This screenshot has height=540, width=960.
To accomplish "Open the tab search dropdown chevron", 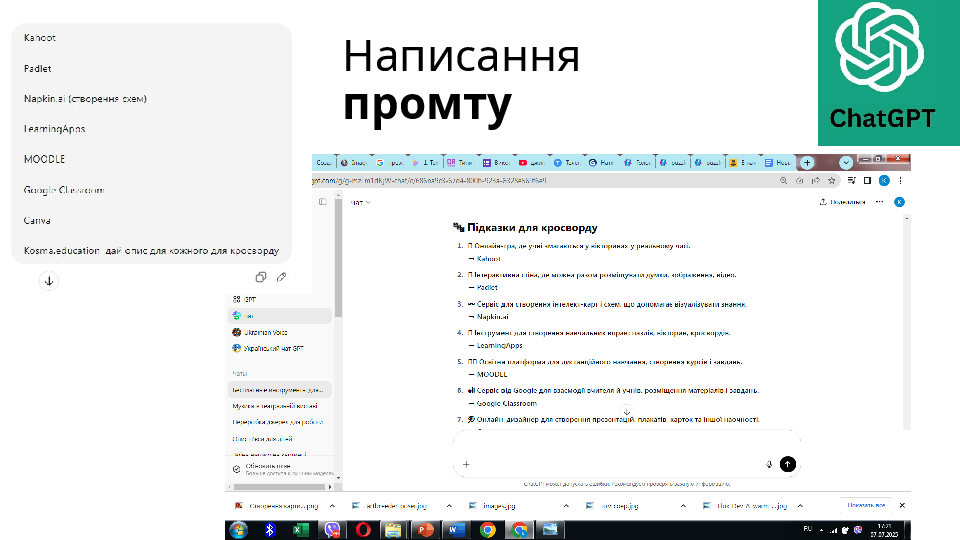I will pyautogui.click(x=846, y=163).
